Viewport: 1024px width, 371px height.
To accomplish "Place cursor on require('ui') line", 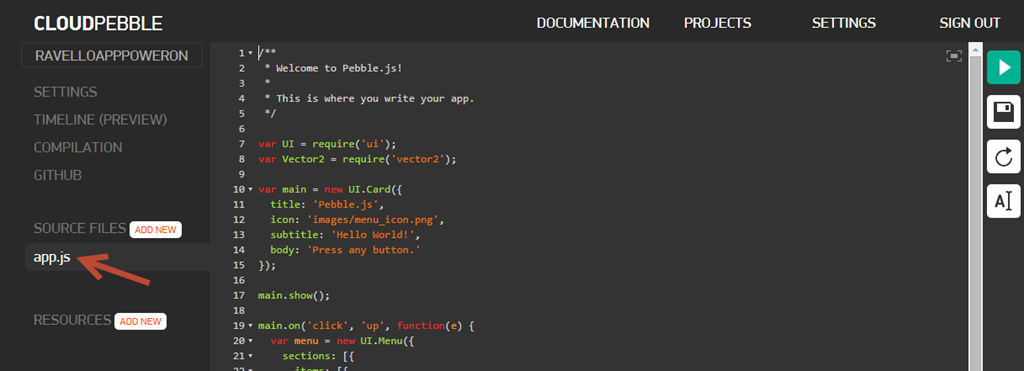I will coord(327,144).
